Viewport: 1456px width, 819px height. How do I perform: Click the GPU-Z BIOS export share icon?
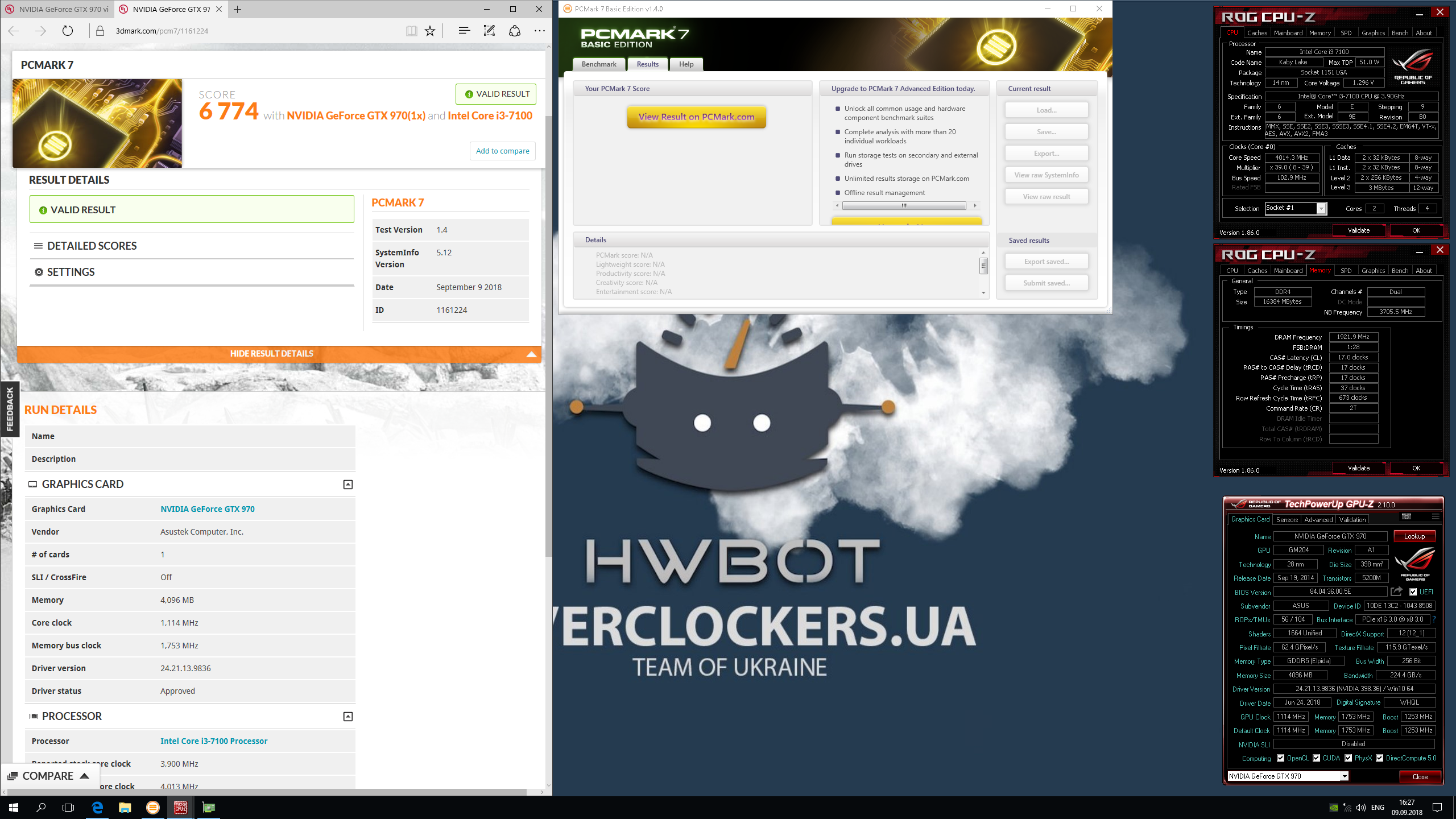tap(1396, 591)
